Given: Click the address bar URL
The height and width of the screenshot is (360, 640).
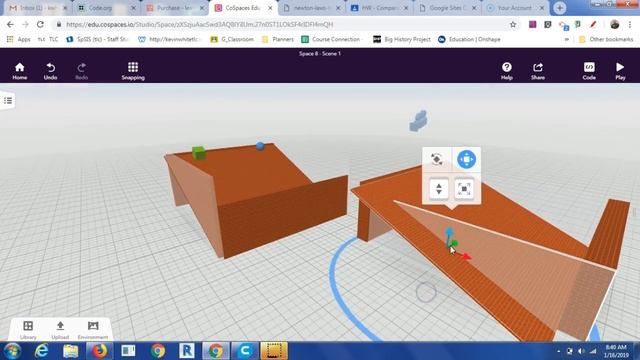Looking at the screenshot, I should click(x=200, y=24).
